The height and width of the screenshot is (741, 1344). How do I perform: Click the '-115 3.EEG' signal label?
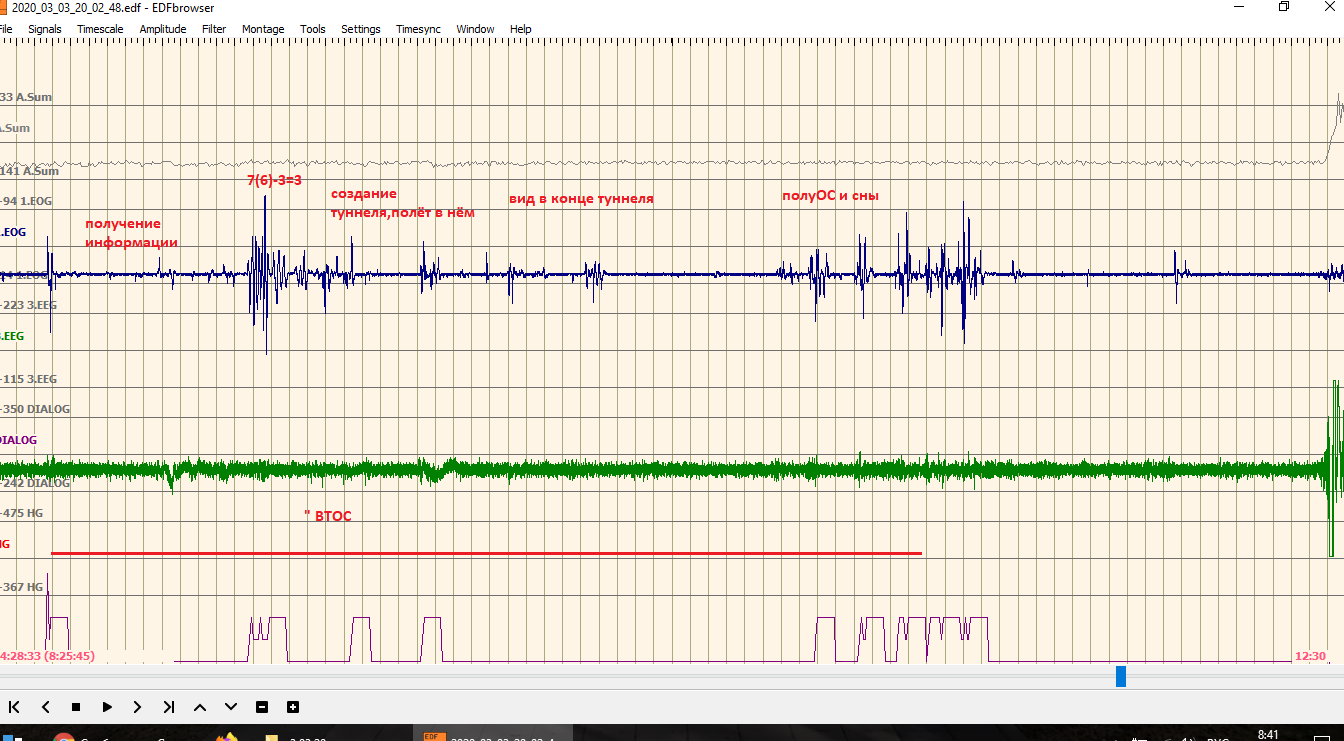[29, 379]
